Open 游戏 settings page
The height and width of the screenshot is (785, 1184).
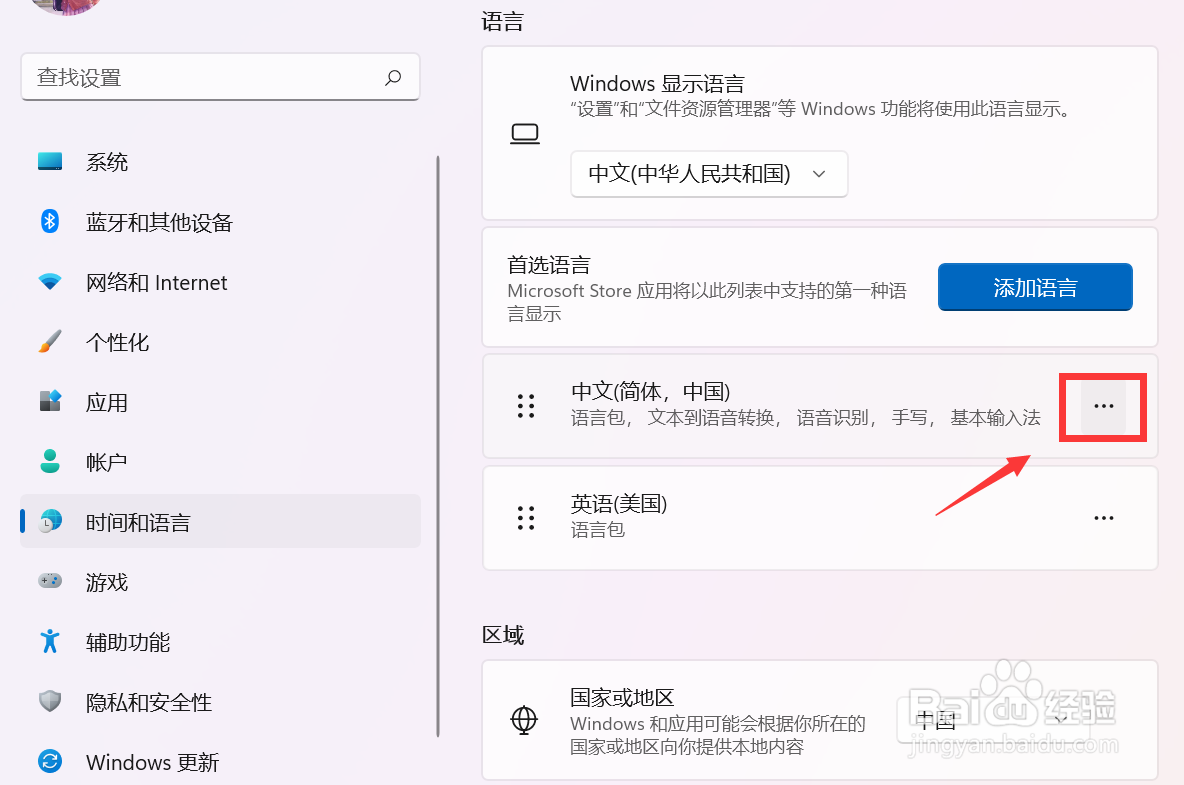tap(220, 582)
